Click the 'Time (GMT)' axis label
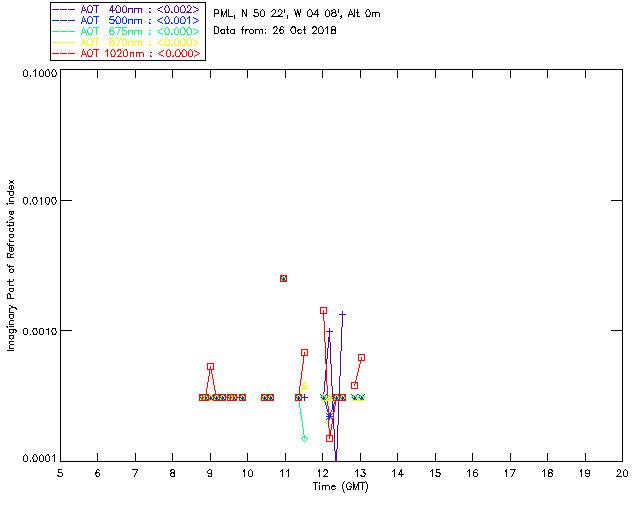This screenshot has width=640, height=512. tap(341, 487)
